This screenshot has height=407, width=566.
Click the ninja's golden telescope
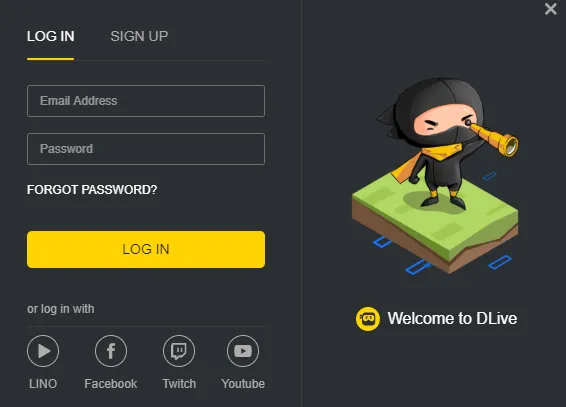coord(493,137)
